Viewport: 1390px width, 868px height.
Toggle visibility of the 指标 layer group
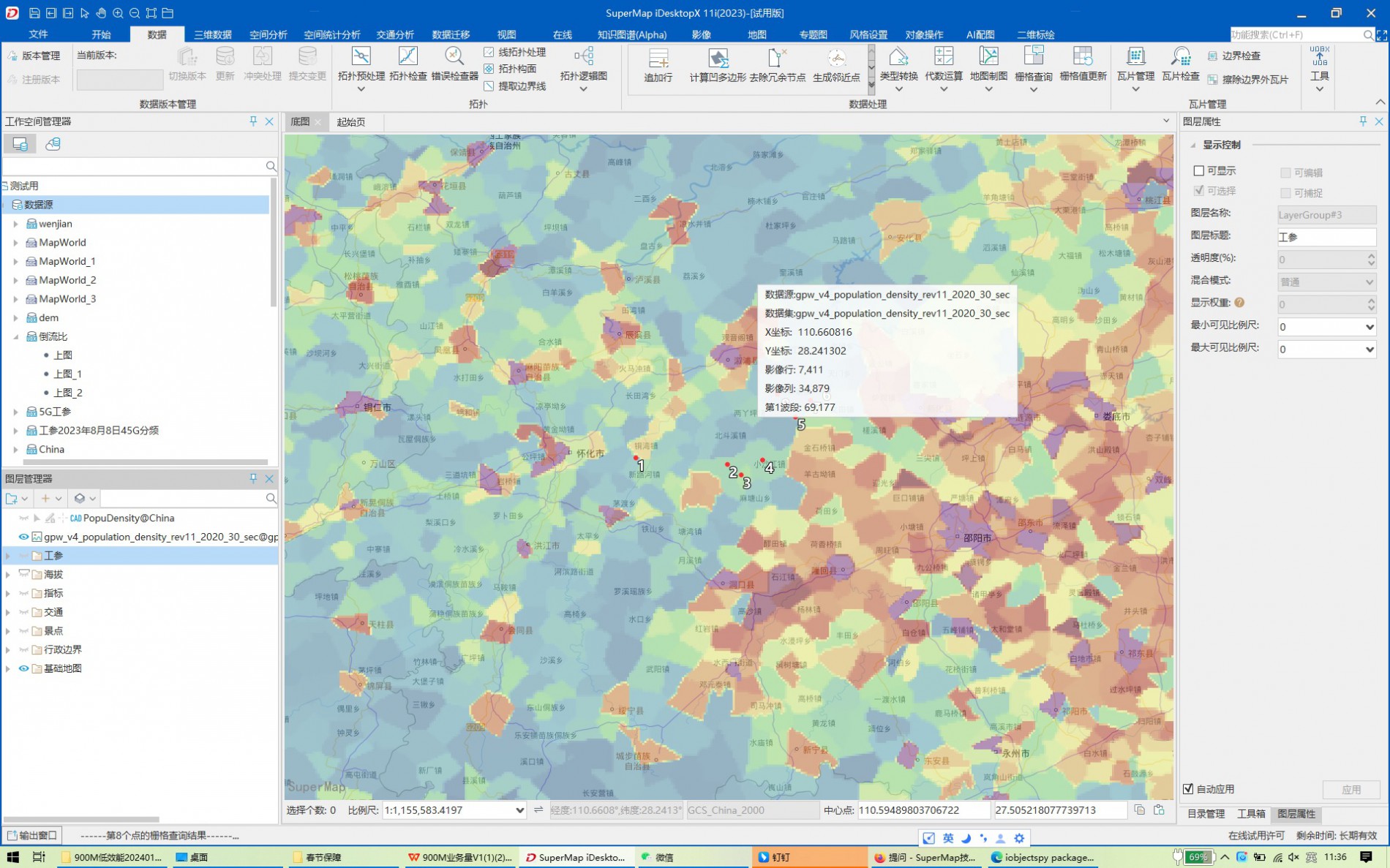pos(23,593)
